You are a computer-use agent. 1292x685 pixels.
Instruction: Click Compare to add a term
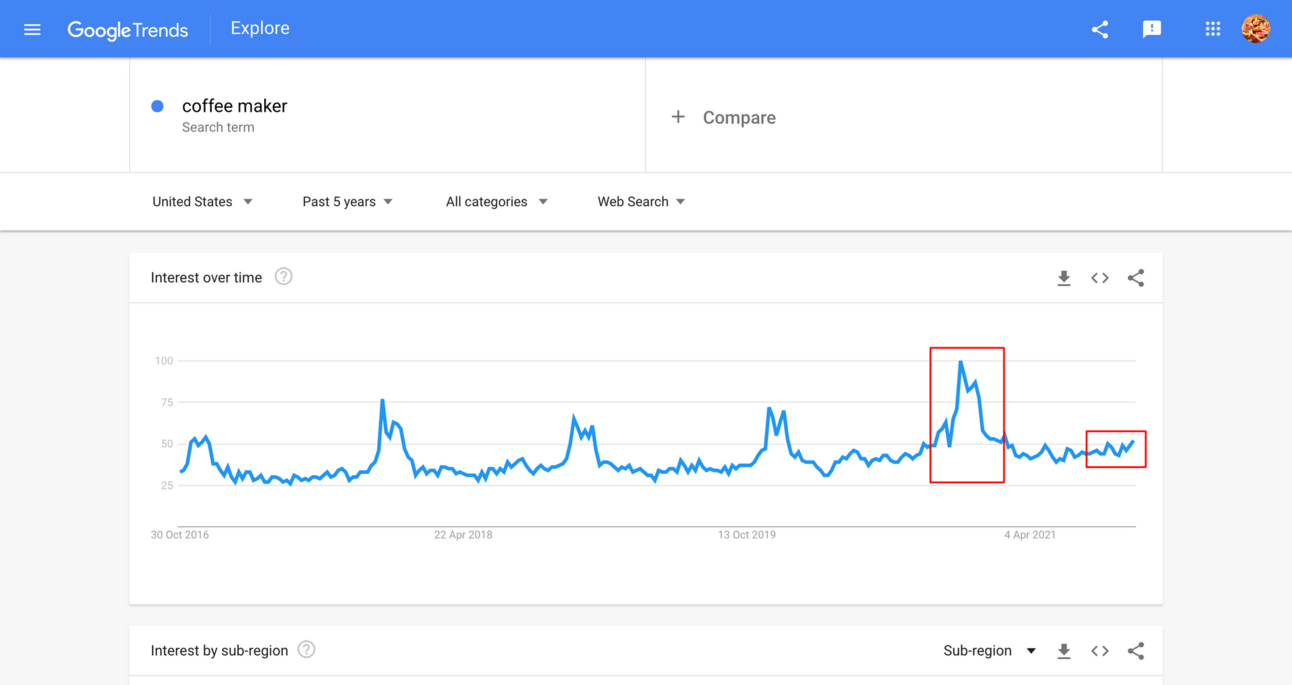click(x=724, y=117)
